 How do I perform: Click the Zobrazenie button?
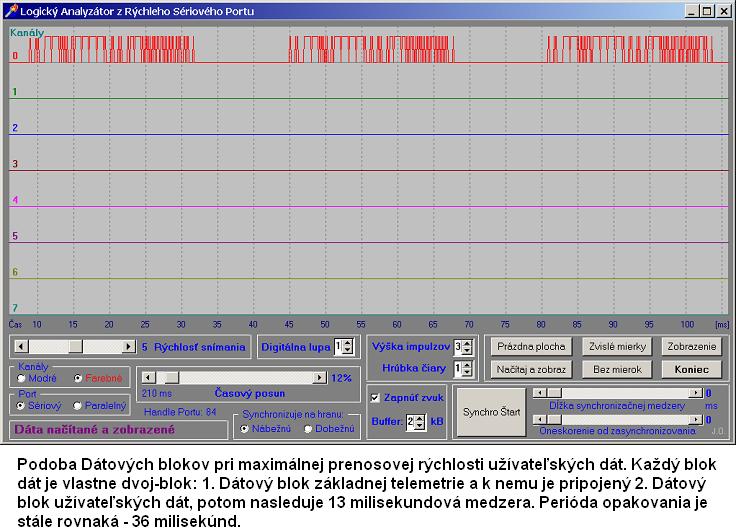point(690,347)
